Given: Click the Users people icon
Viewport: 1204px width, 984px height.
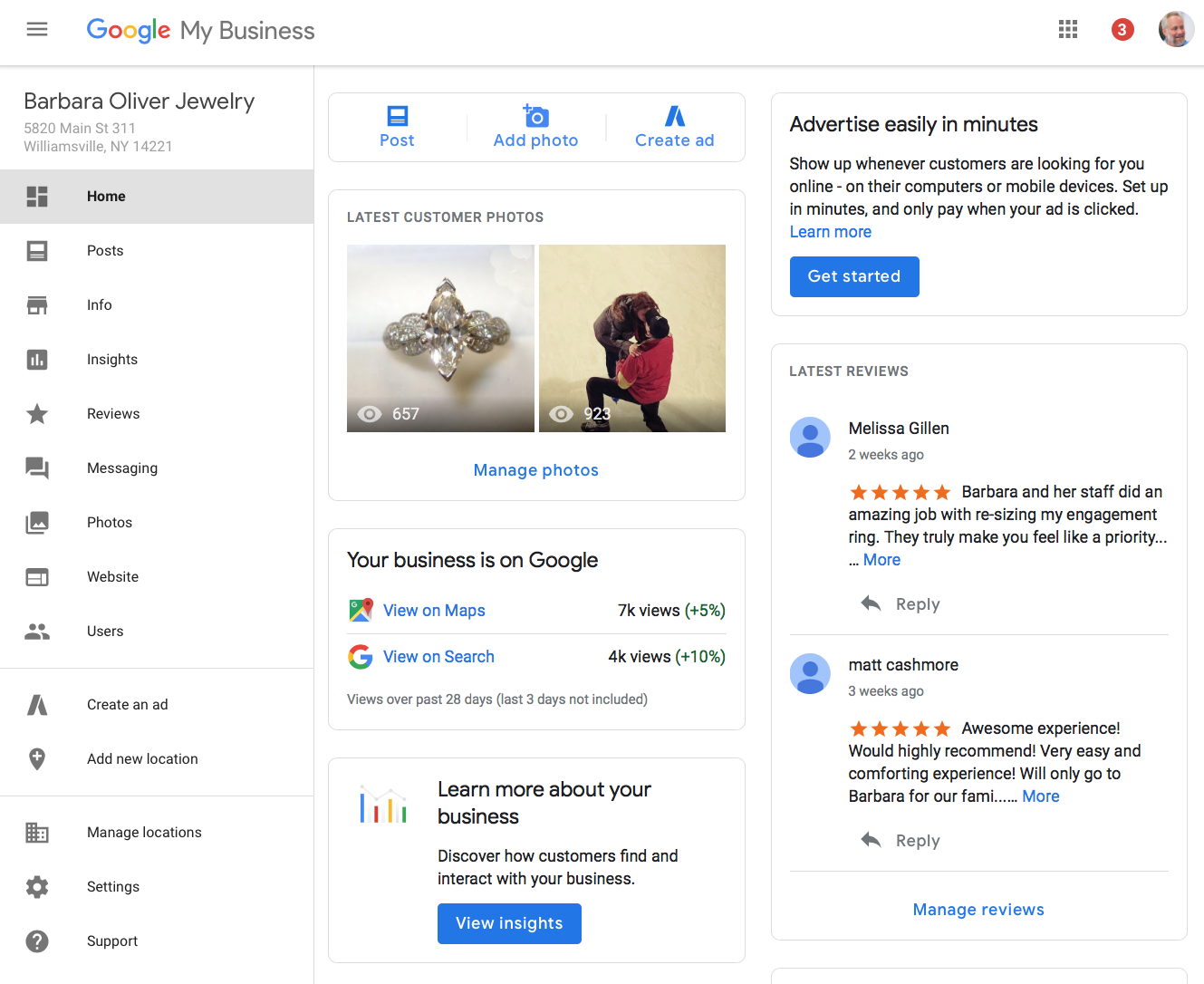Looking at the screenshot, I should (x=37, y=632).
